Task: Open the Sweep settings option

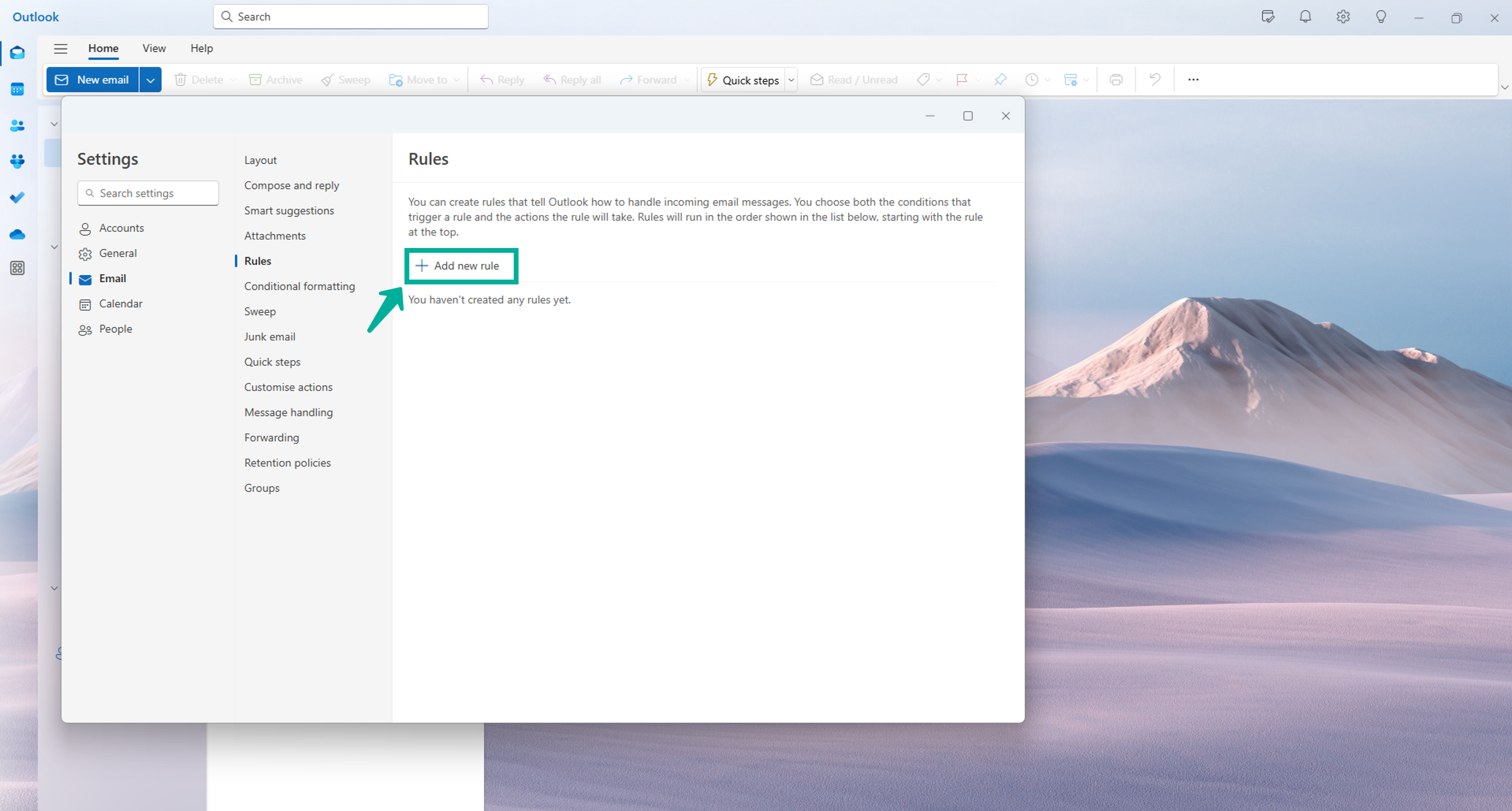Action: (x=260, y=311)
